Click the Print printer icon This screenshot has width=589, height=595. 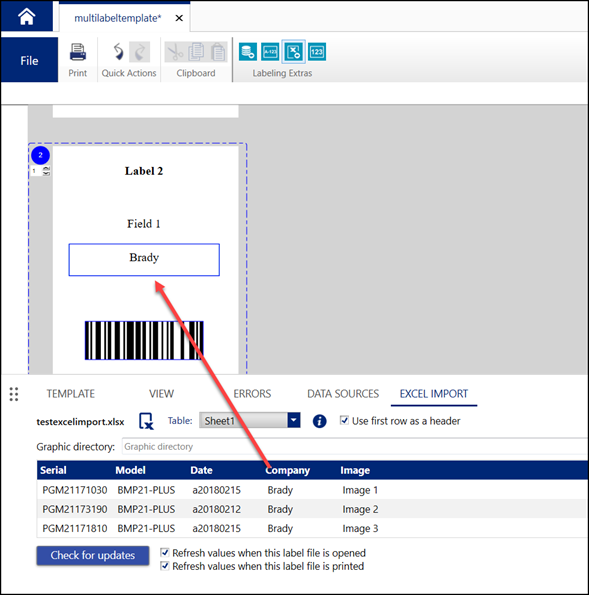[78, 52]
